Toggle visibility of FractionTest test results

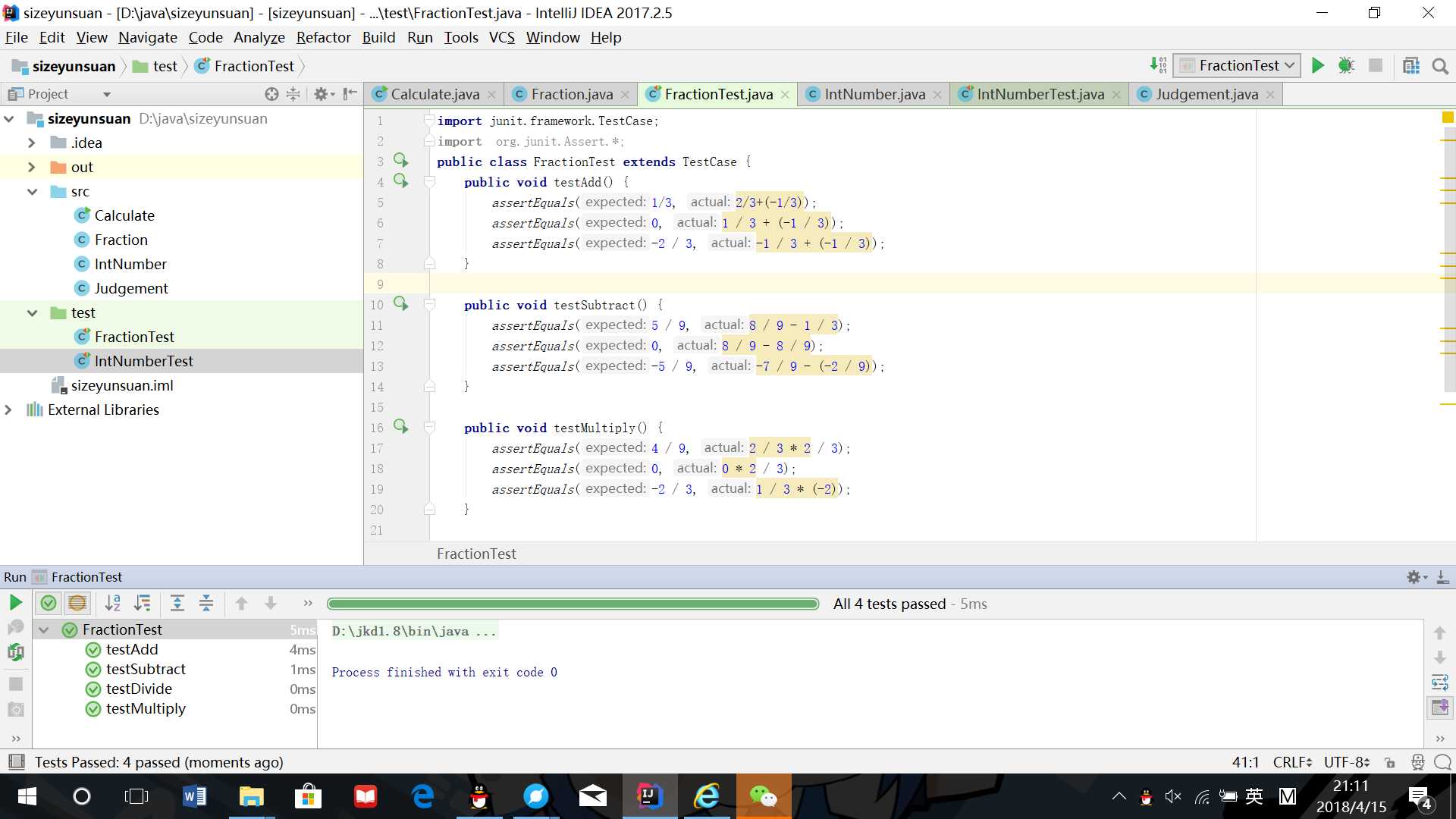pyautogui.click(x=44, y=629)
